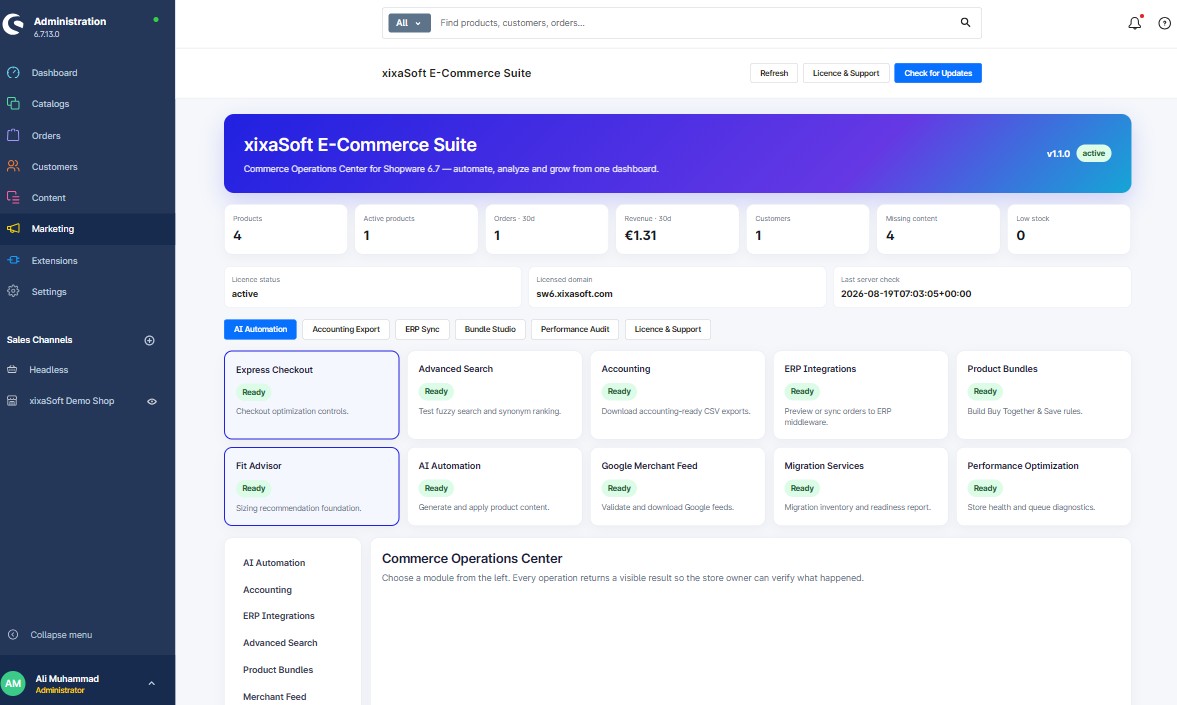The width and height of the screenshot is (1177, 705).
Task: Open Catalogs menu item
Action: pyautogui.click(x=50, y=104)
